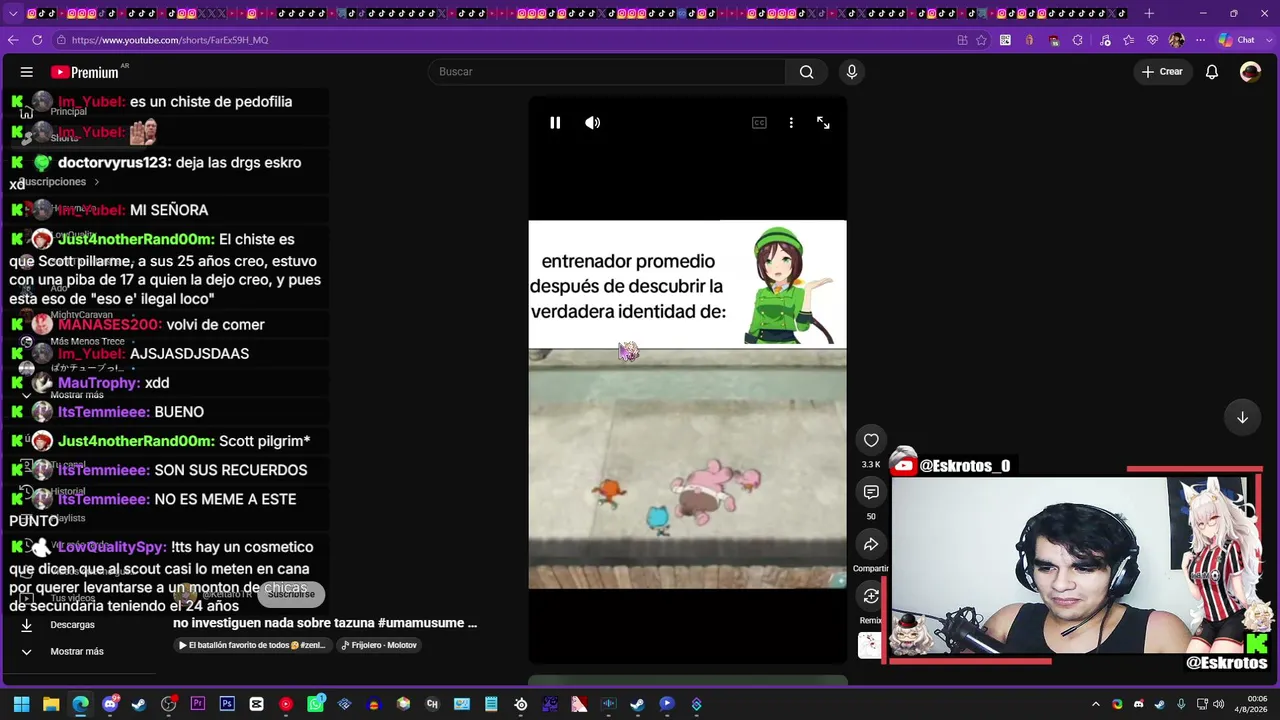Launch Adobe Photoshop from taskbar
This screenshot has width=1280, height=720.
click(x=227, y=704)
